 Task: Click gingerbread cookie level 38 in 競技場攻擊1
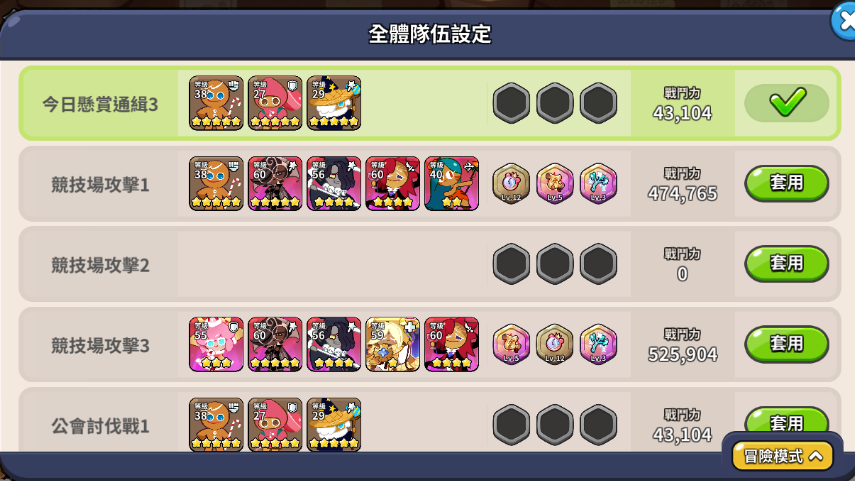tap(216, 184)
